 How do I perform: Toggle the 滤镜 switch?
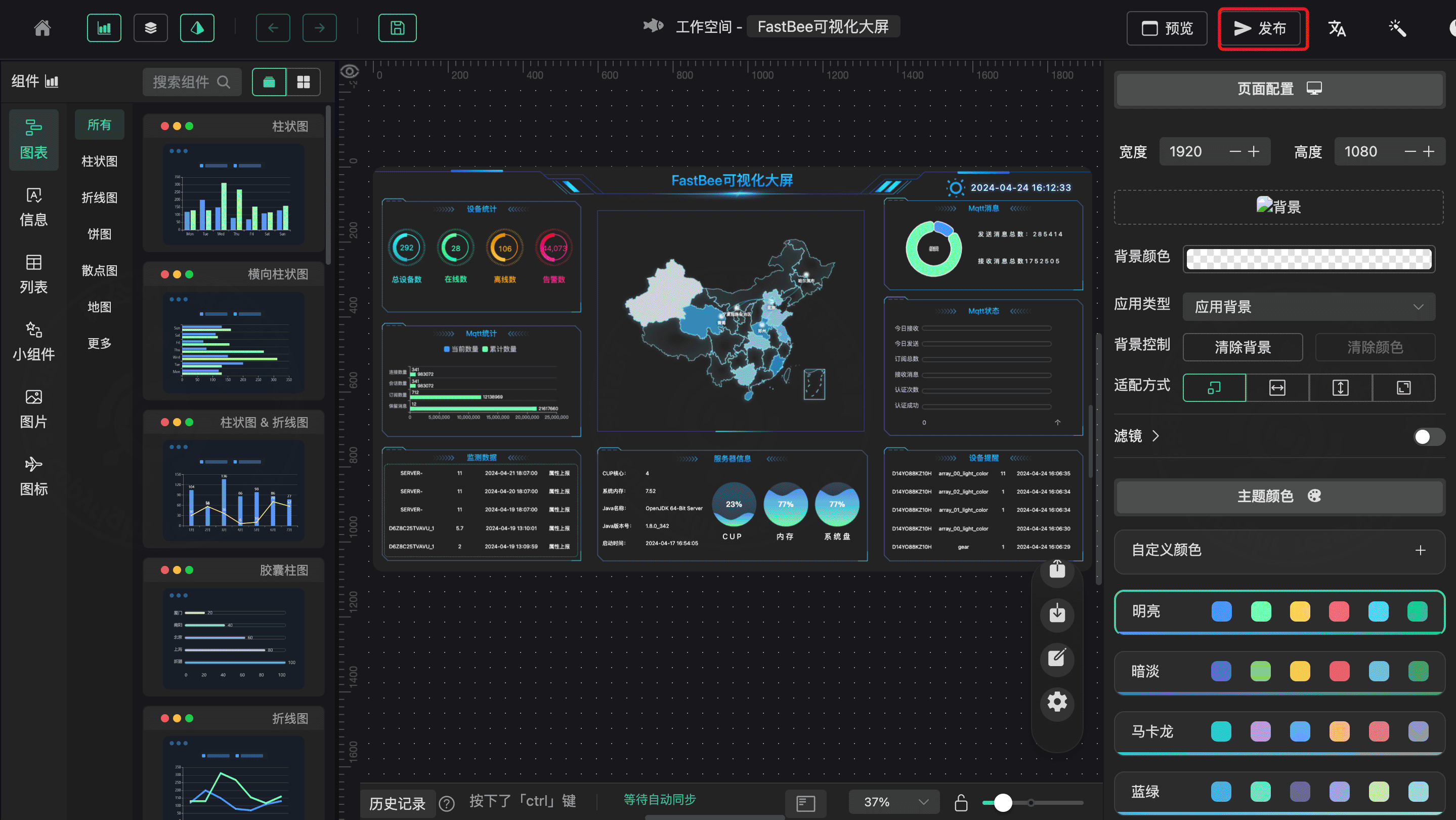(1428, 437)
